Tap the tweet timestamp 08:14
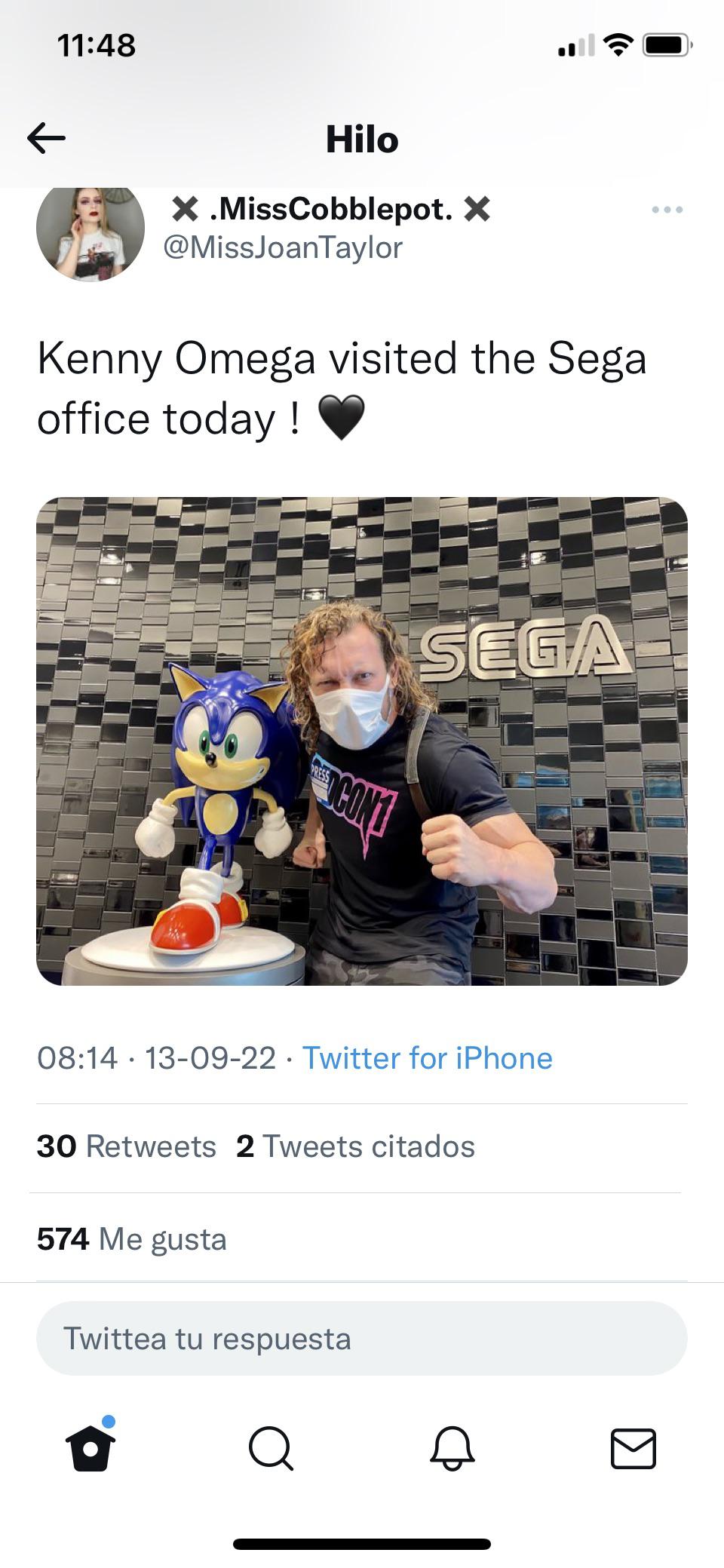This screenshot has height=1568, width=724. (79, 1058)
